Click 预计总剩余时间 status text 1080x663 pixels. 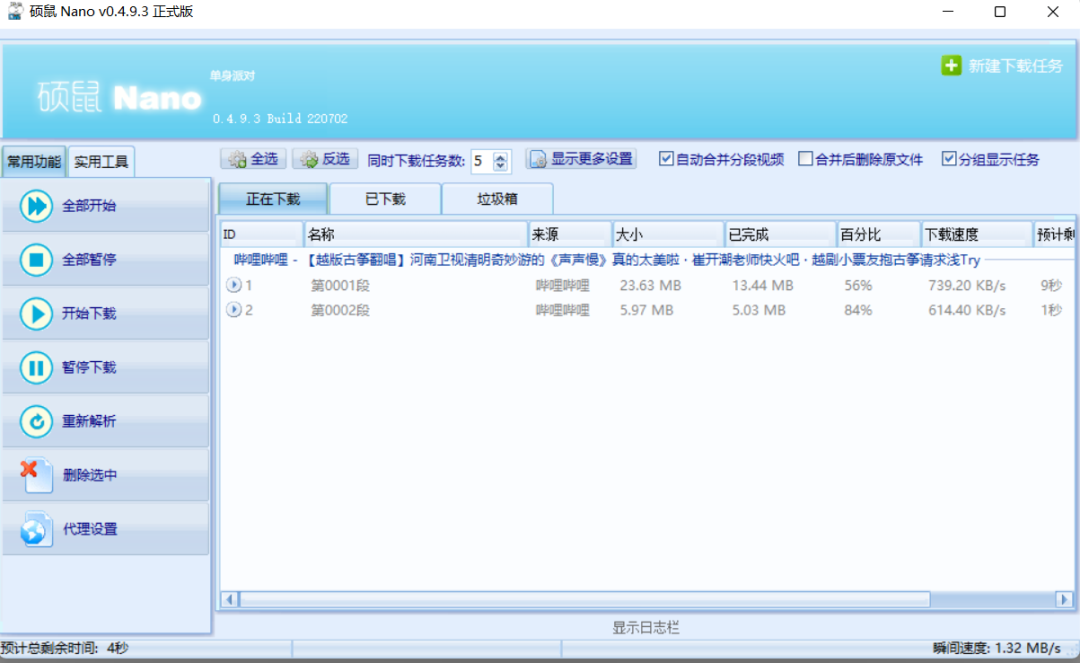coord(64,648)
